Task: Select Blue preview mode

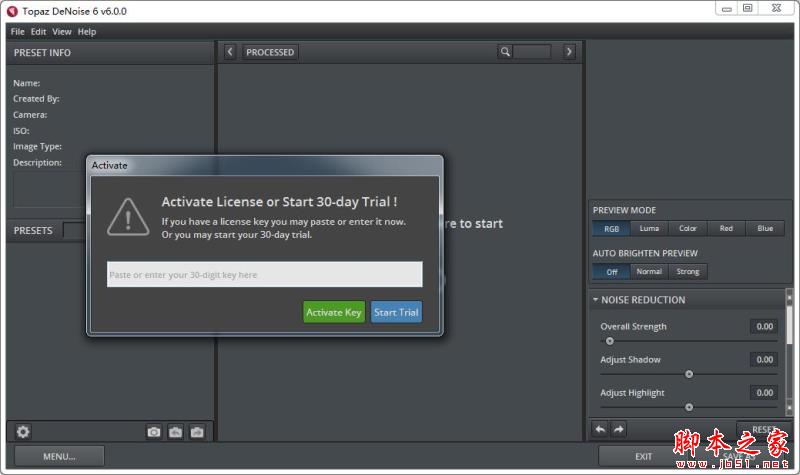Action: click(765, 229)
